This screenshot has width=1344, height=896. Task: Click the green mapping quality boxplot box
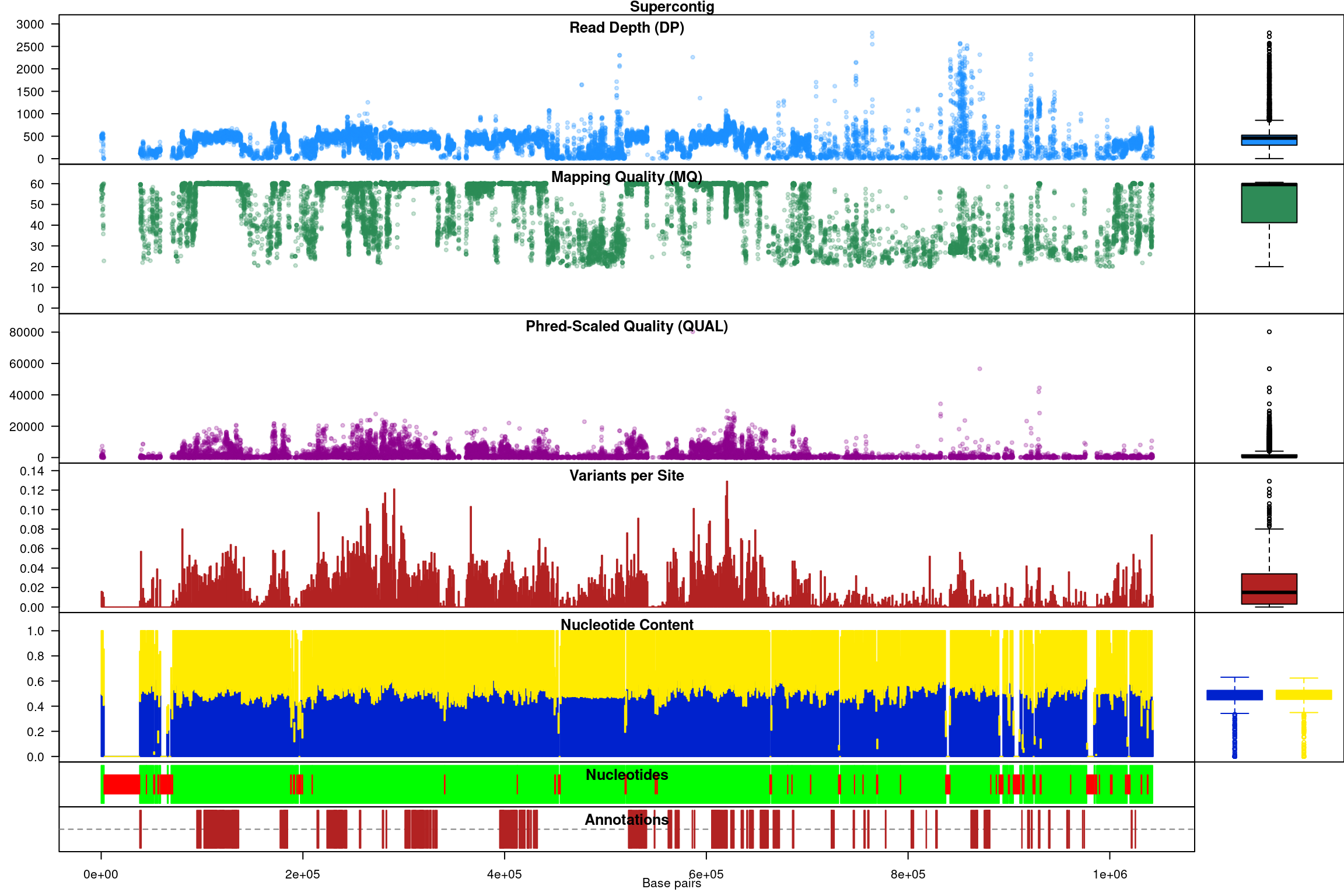tap(1269, 203)
